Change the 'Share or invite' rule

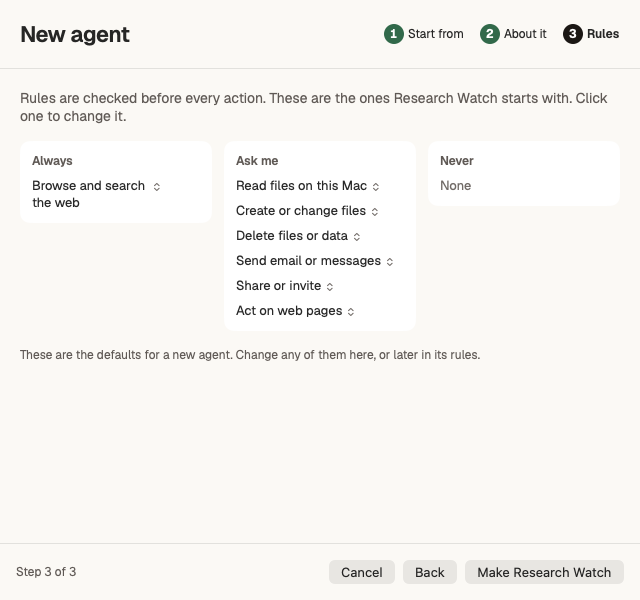point(285,286)
